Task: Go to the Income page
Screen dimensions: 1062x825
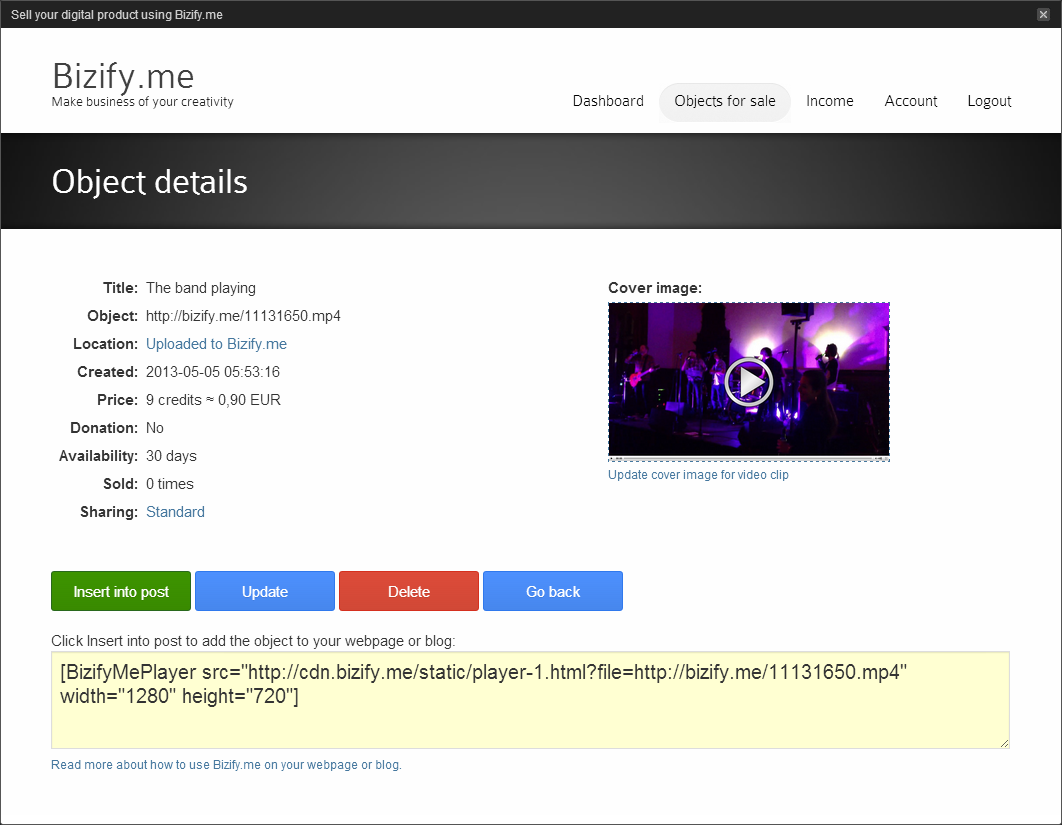Action: (830, 101)
